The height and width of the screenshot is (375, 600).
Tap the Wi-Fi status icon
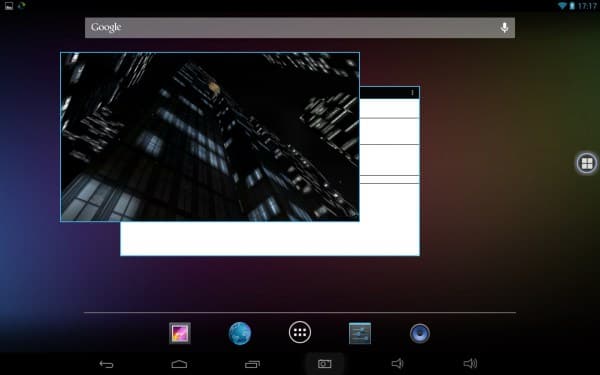[x=562, y=6]
